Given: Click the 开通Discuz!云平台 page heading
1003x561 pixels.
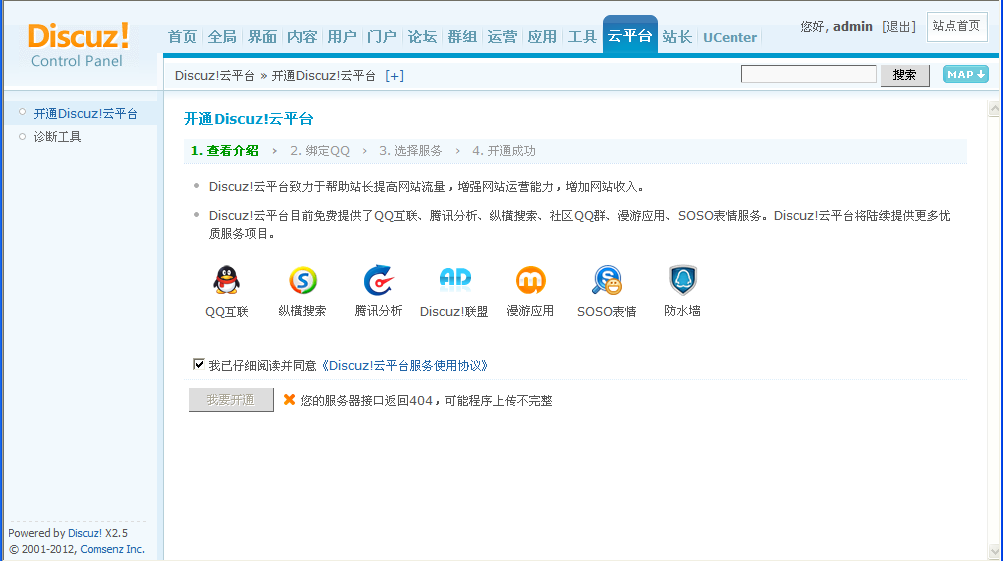Looking at the screenshot, I should (x=249, y=119).
